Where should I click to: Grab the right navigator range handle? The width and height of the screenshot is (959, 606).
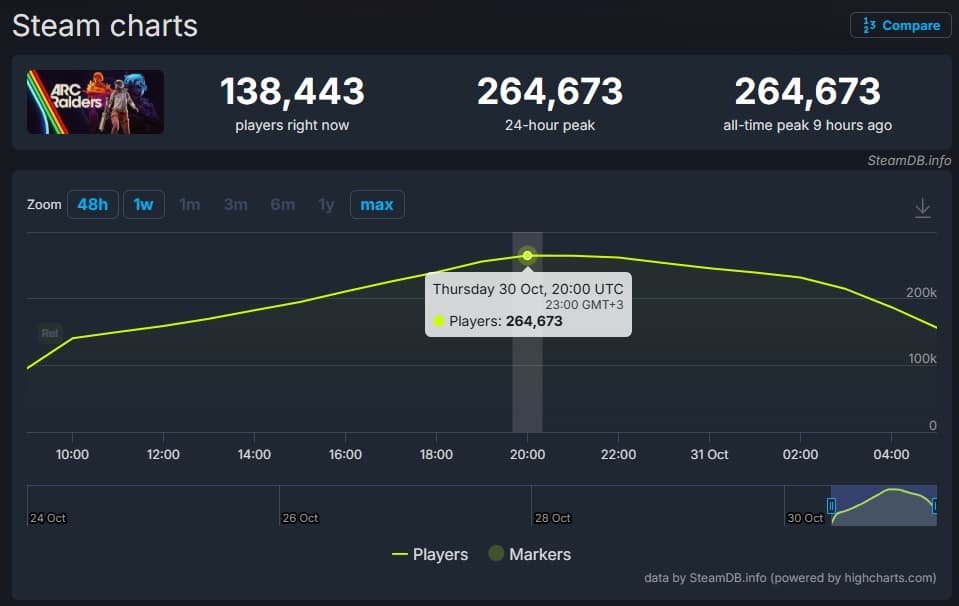coord(935,506)
